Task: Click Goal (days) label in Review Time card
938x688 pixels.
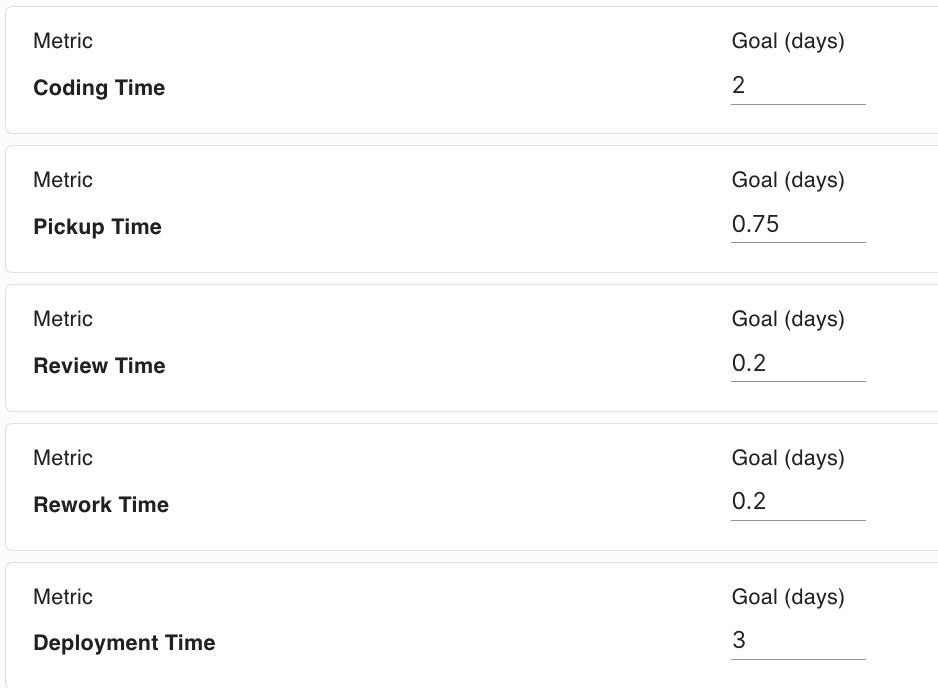Action: 788,319
